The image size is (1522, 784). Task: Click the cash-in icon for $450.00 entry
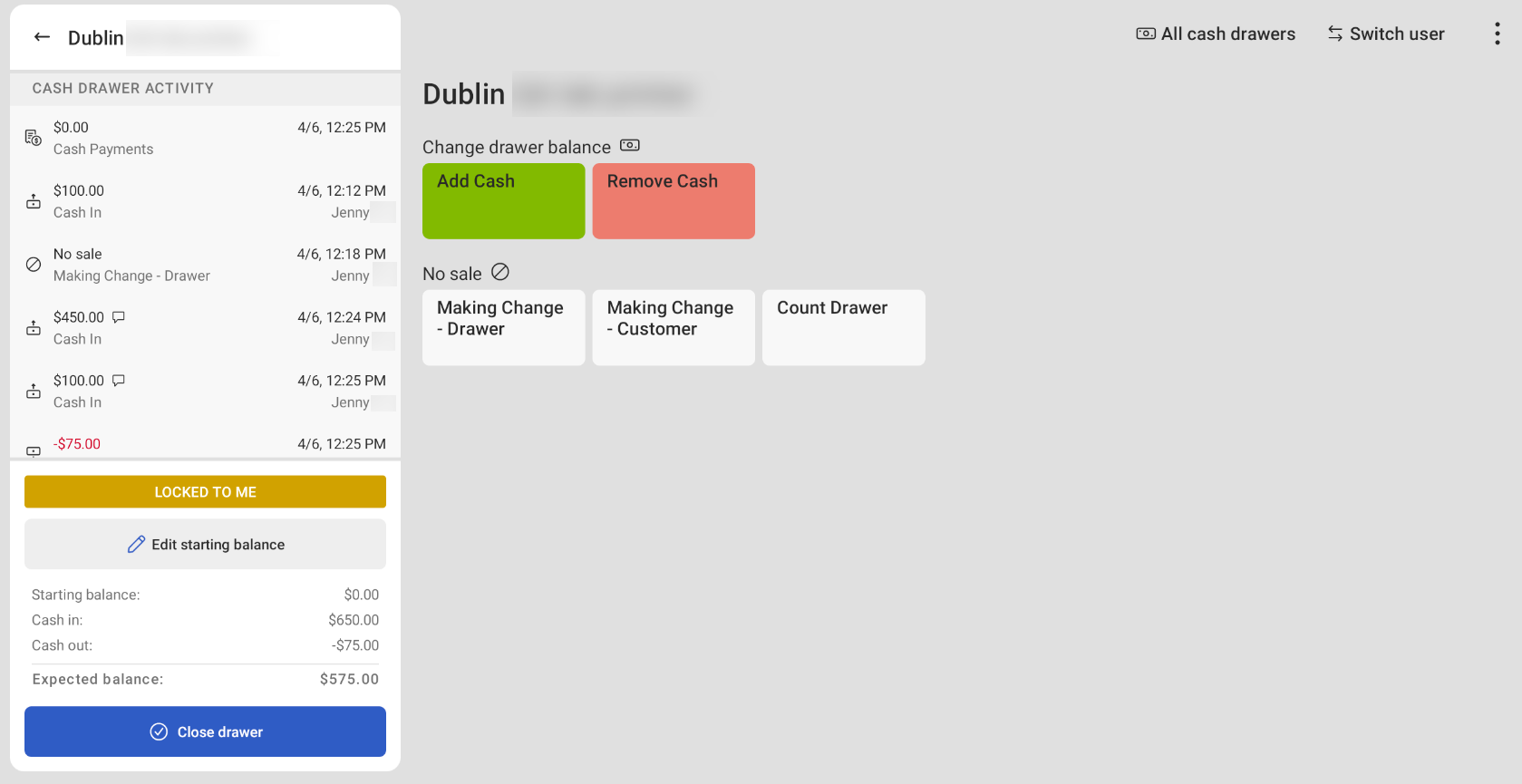pyautogui.click(x=34, y=328)
